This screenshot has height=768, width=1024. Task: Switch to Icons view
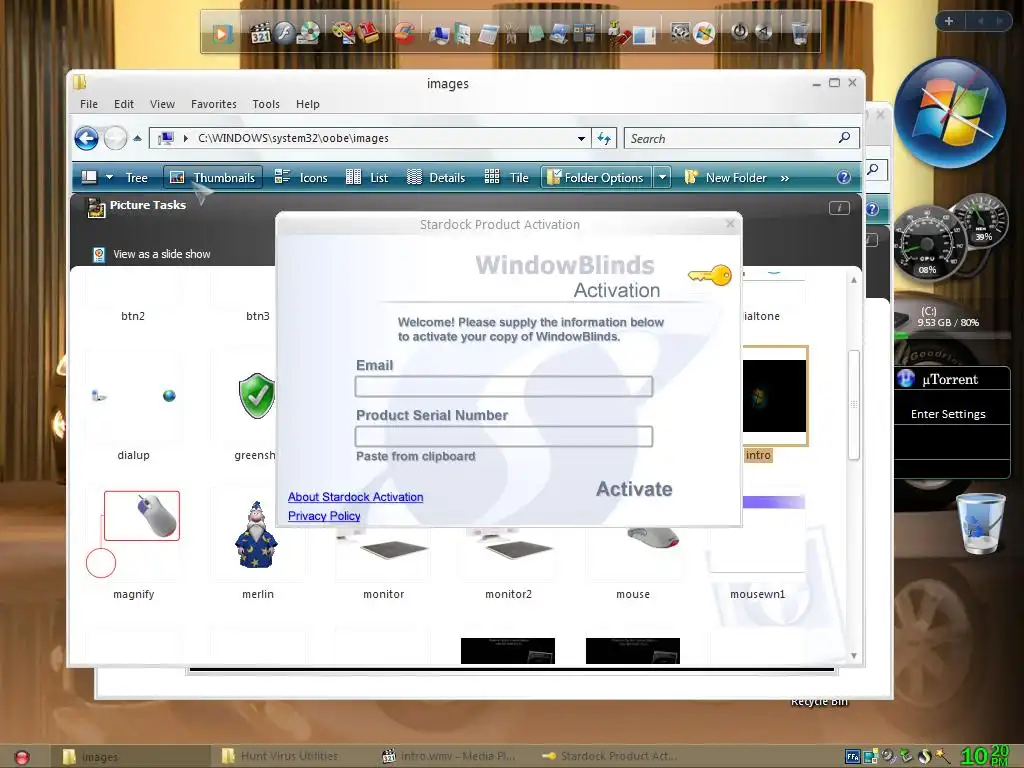point(302,178)
